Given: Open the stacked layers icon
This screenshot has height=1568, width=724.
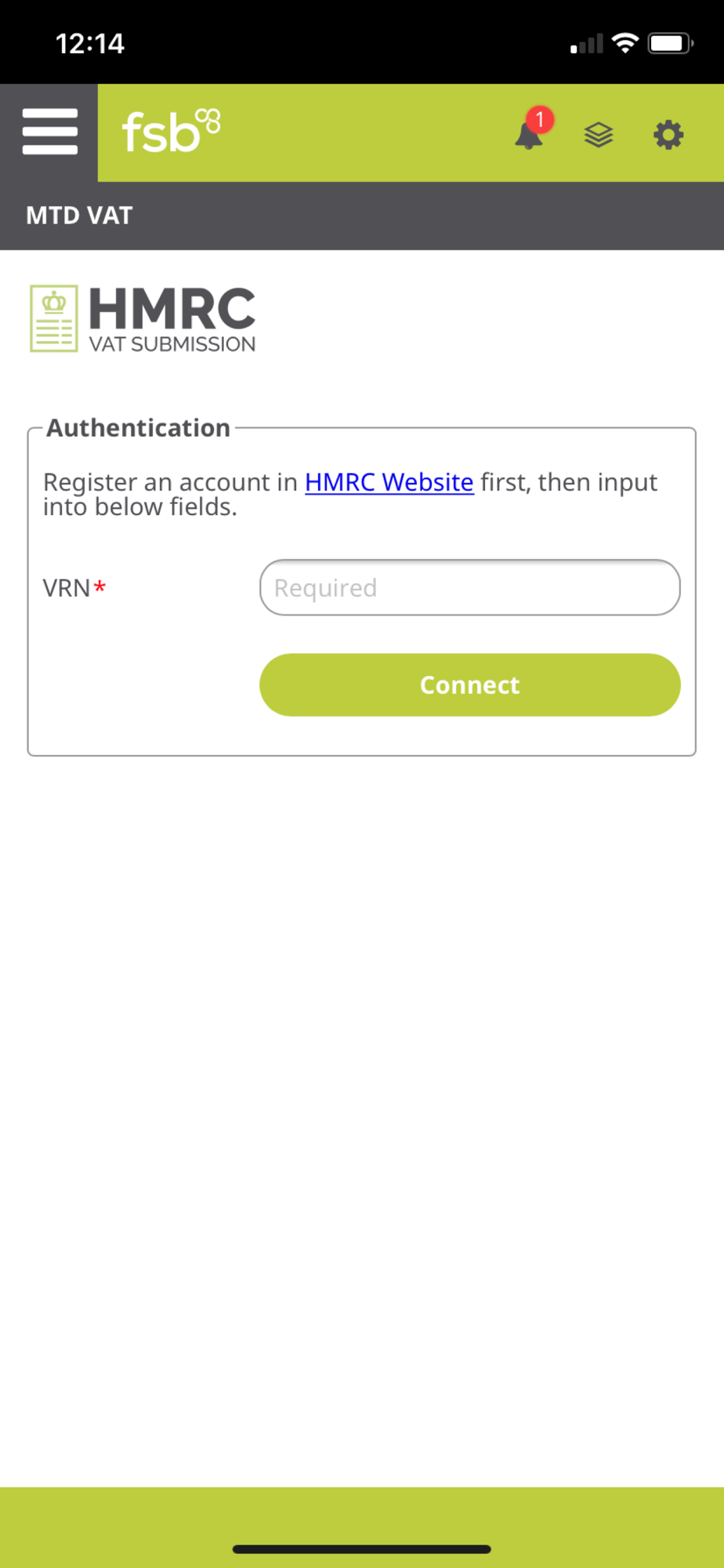Looking at the screenshot, I should pos(599,135).
